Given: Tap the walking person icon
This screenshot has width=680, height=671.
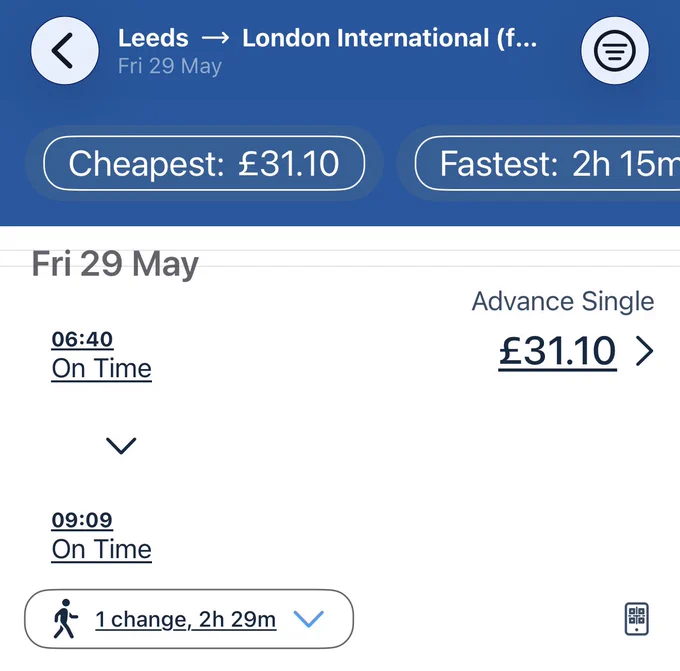Looking at the screenshot, I should [65, 619].
